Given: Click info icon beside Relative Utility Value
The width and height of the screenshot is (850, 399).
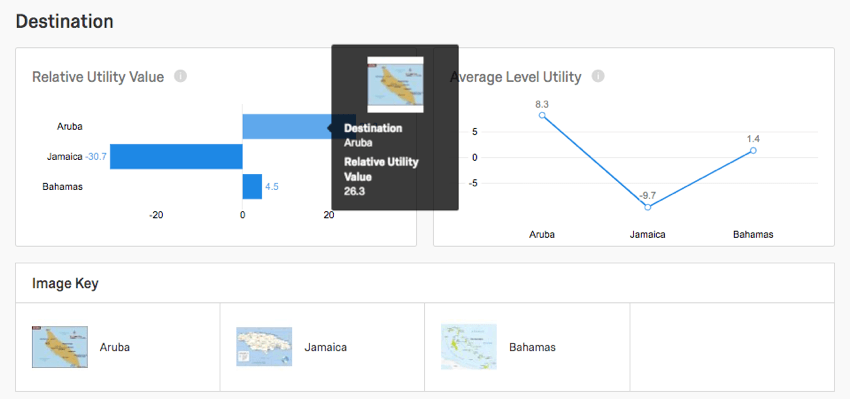Looking at the screenshot, I should pos(181,76).
